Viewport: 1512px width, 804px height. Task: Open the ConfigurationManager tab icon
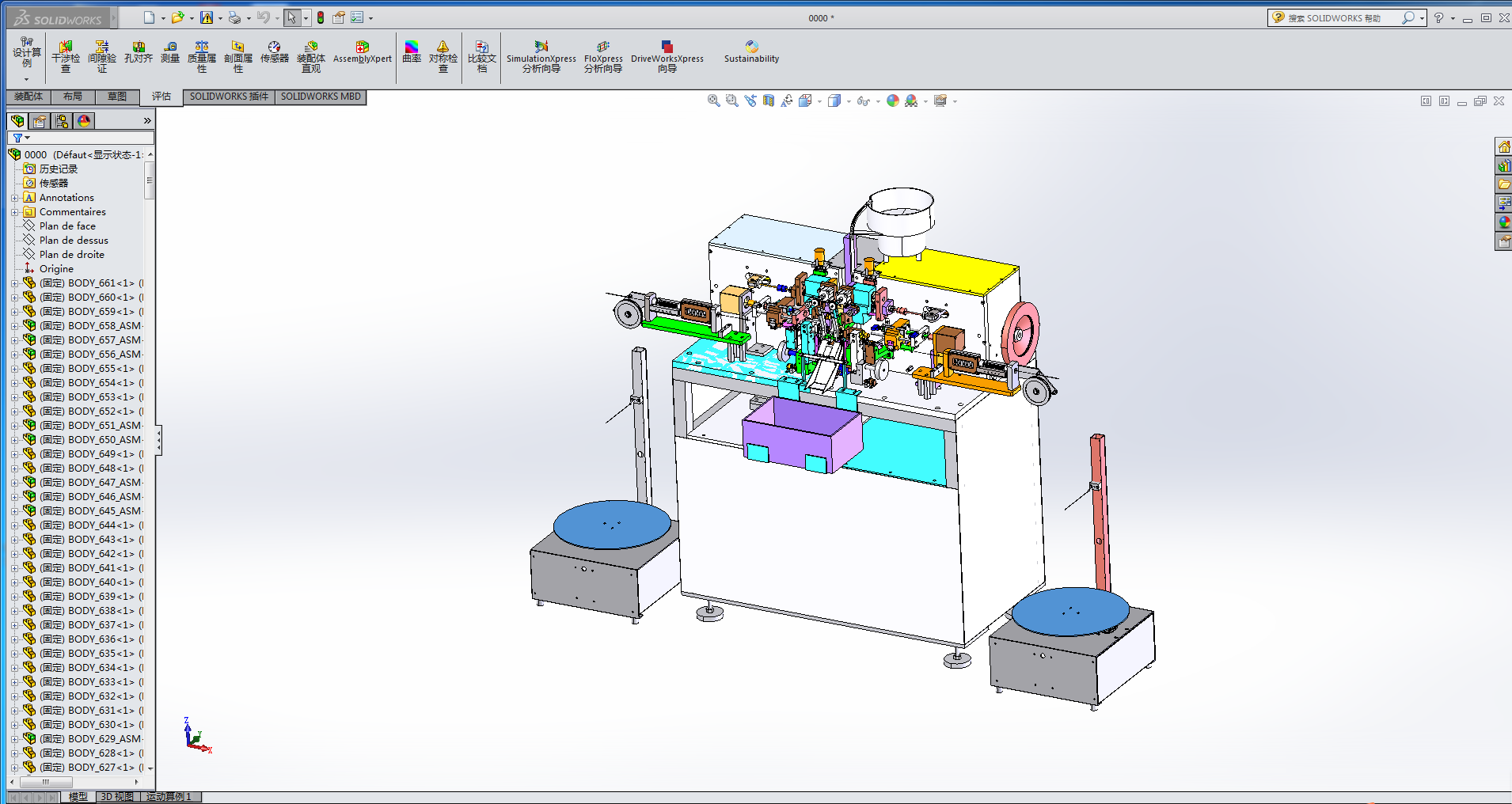pos(62,121)
